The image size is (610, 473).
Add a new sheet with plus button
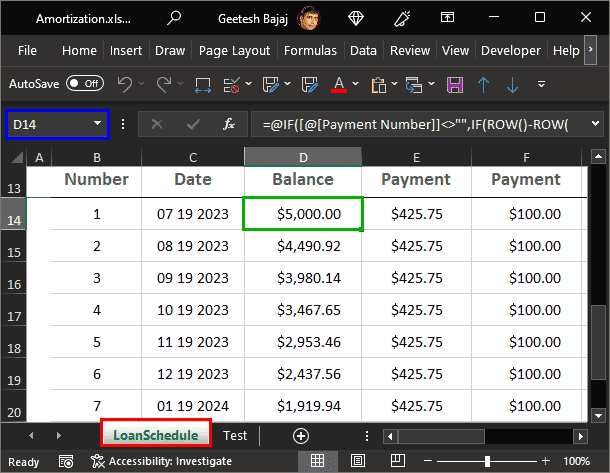coord(301,436)
